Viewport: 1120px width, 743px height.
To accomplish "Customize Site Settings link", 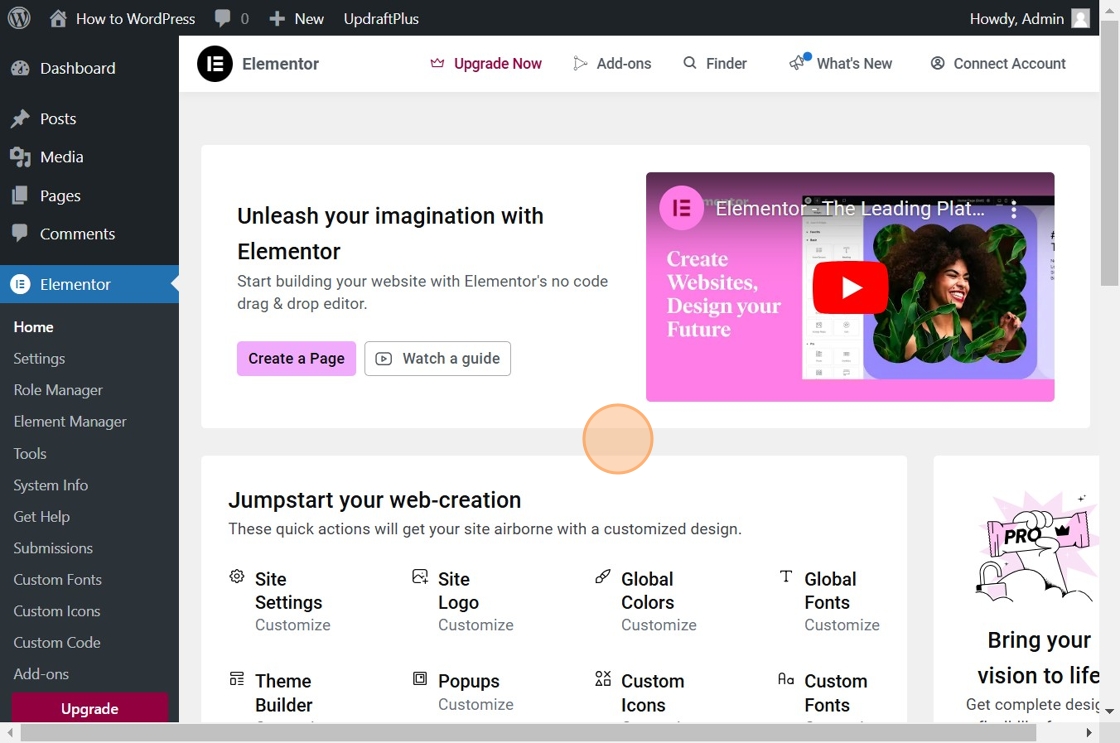I will click(293, 625).
